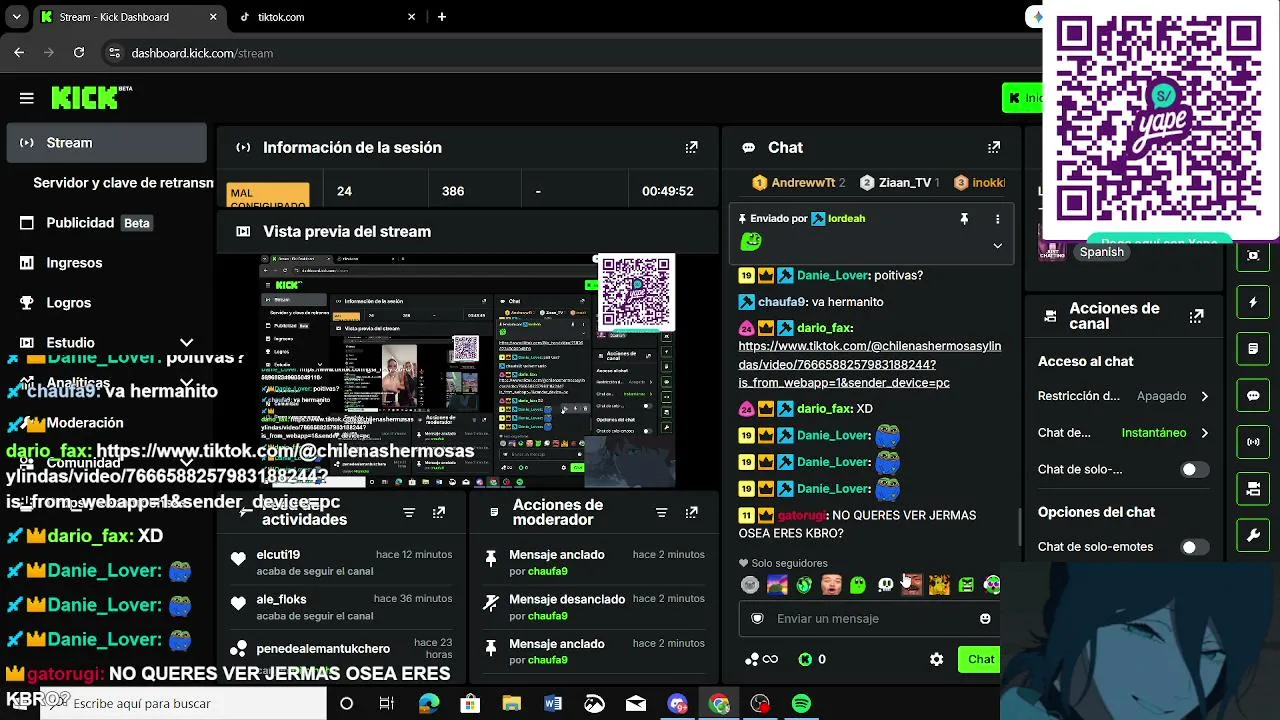The image size is (1280, 720).
Task: Reload the browser page
Action: pyautogui.click(x=80, y=53)
